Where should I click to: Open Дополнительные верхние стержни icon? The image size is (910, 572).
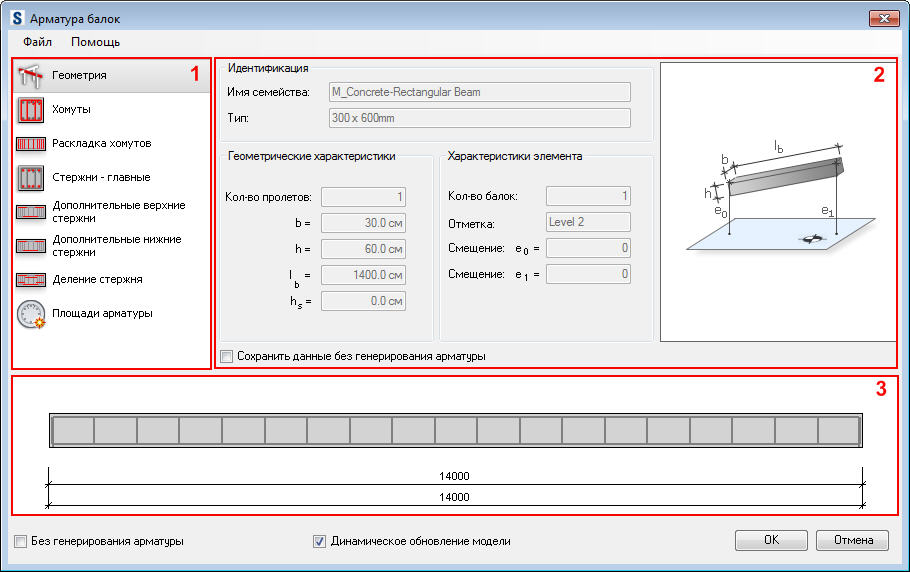tap(30, 212)
